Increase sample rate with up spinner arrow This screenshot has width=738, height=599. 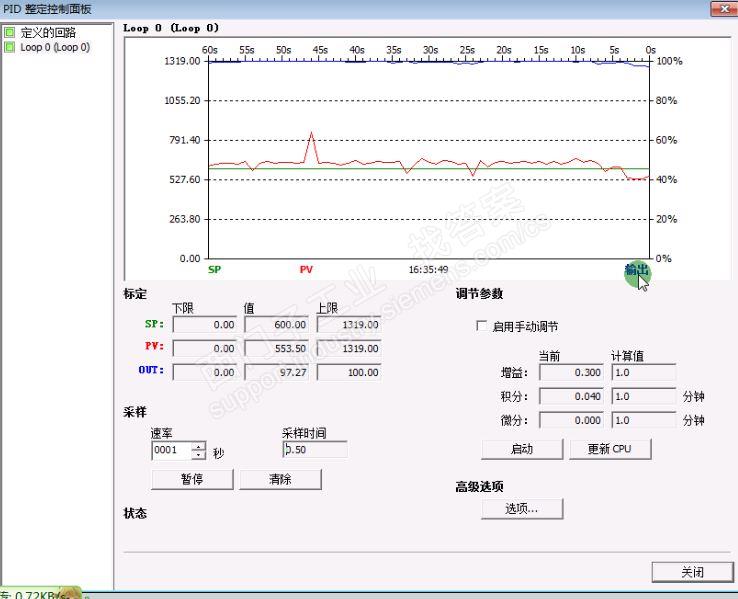(x=199, y=446)
